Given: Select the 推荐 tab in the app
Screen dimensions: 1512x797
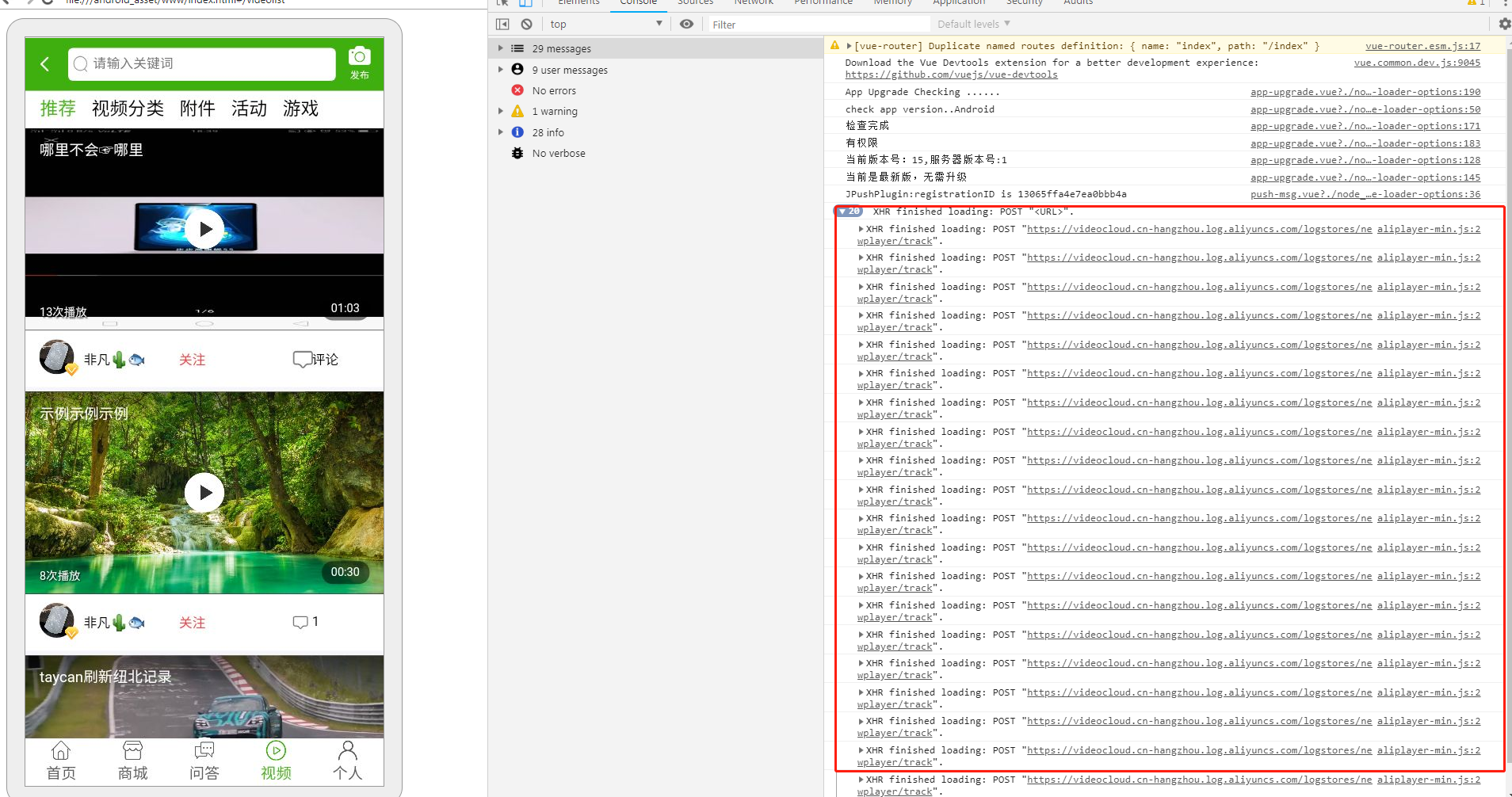Looking at the screenshot, I should (58, 109).
